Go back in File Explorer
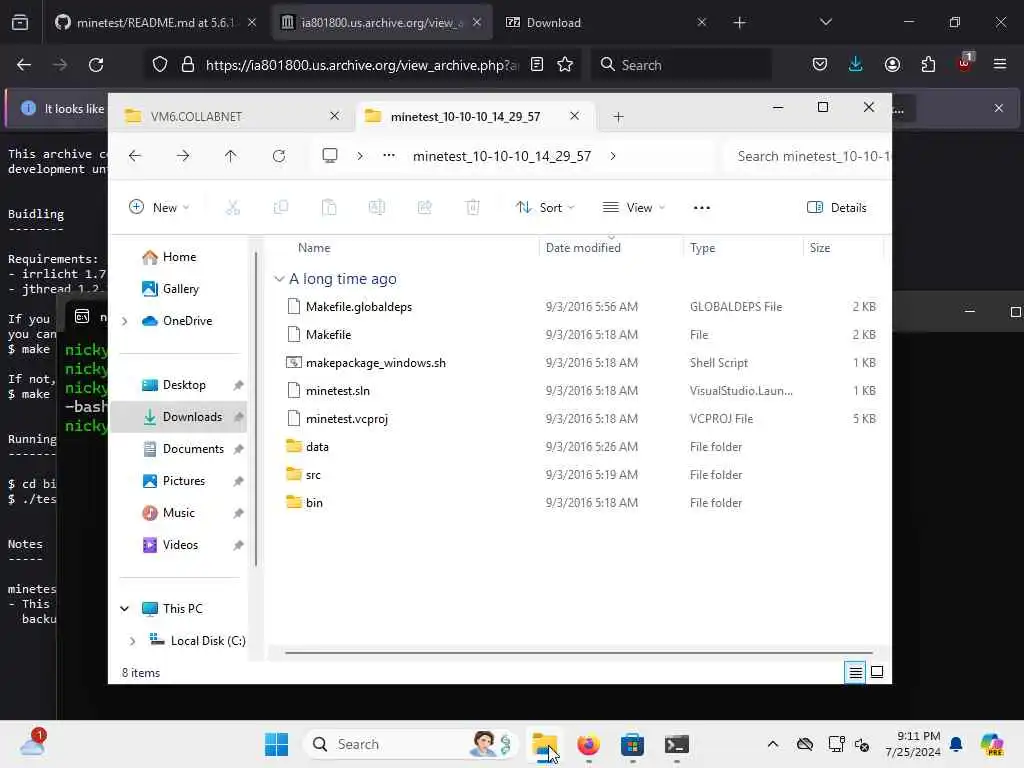The height and width of the screenshot is (768, 1024). (135, 156)
